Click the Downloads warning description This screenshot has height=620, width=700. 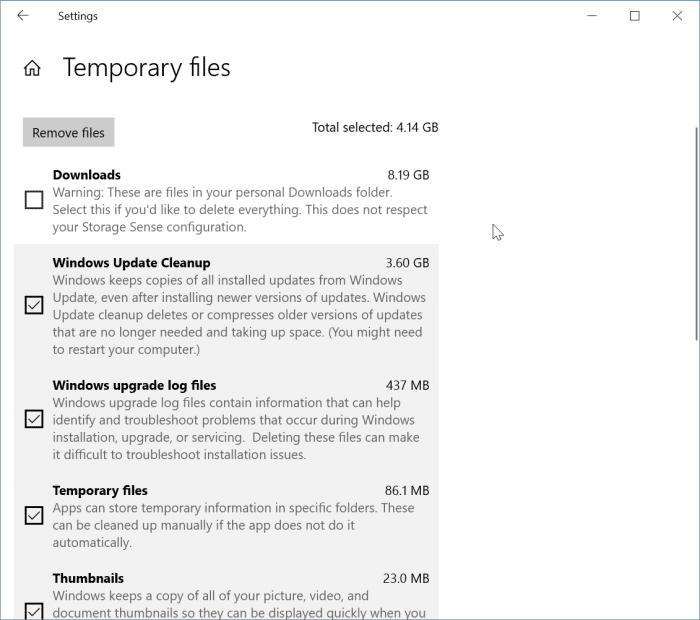pos(240,210)
